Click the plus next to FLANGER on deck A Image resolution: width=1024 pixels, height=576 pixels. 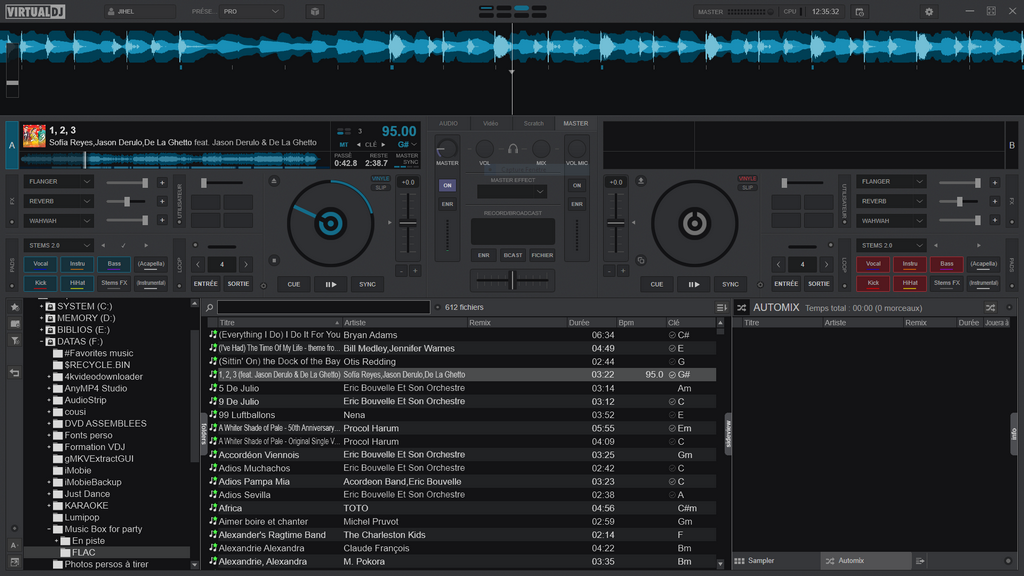162,182
